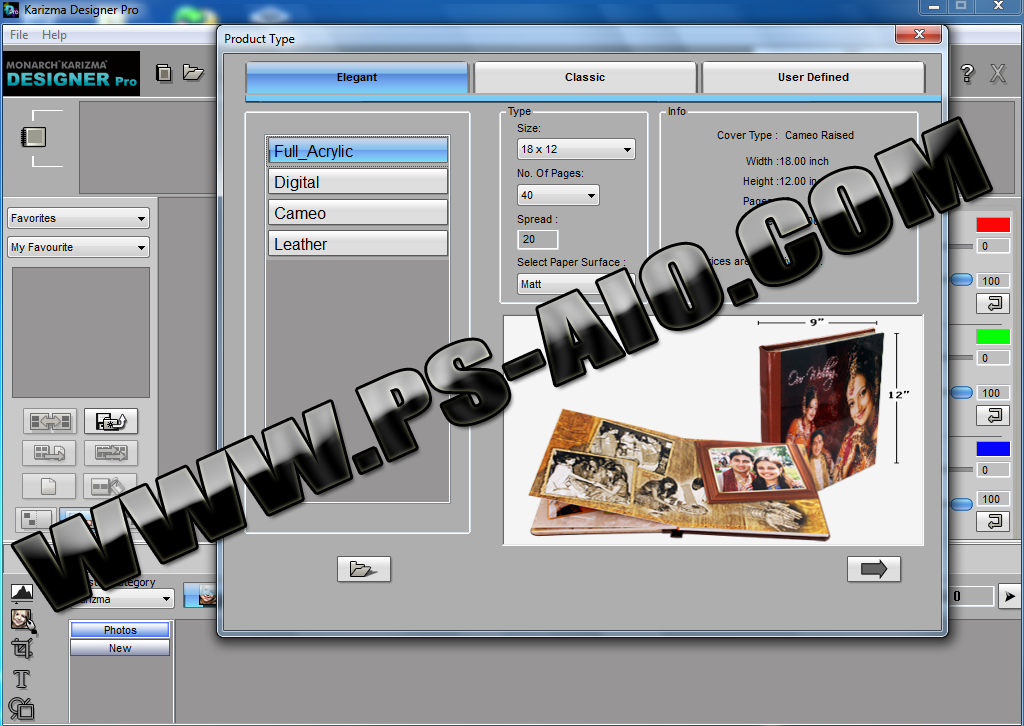Click the page layout icon in left panel
The width and height of the screenshot is (1024, 726).
coord(34,137)
